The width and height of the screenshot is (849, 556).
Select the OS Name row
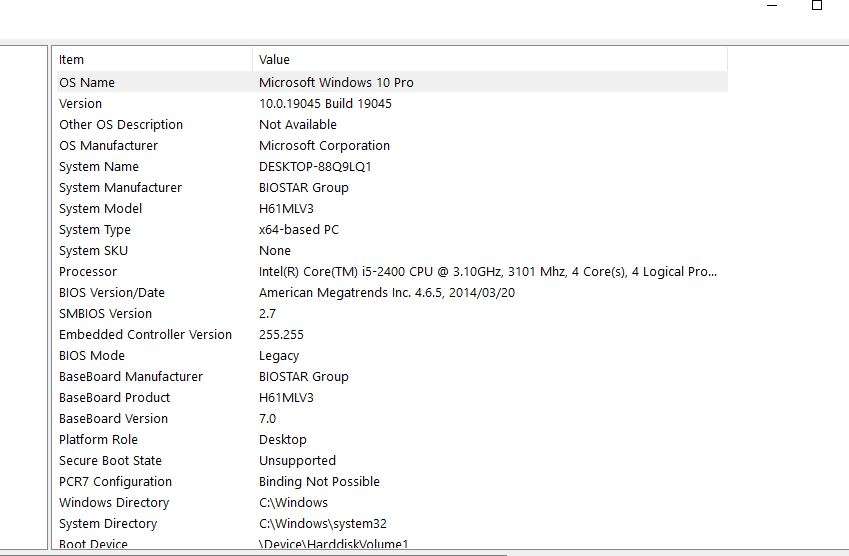pos(87,83)
